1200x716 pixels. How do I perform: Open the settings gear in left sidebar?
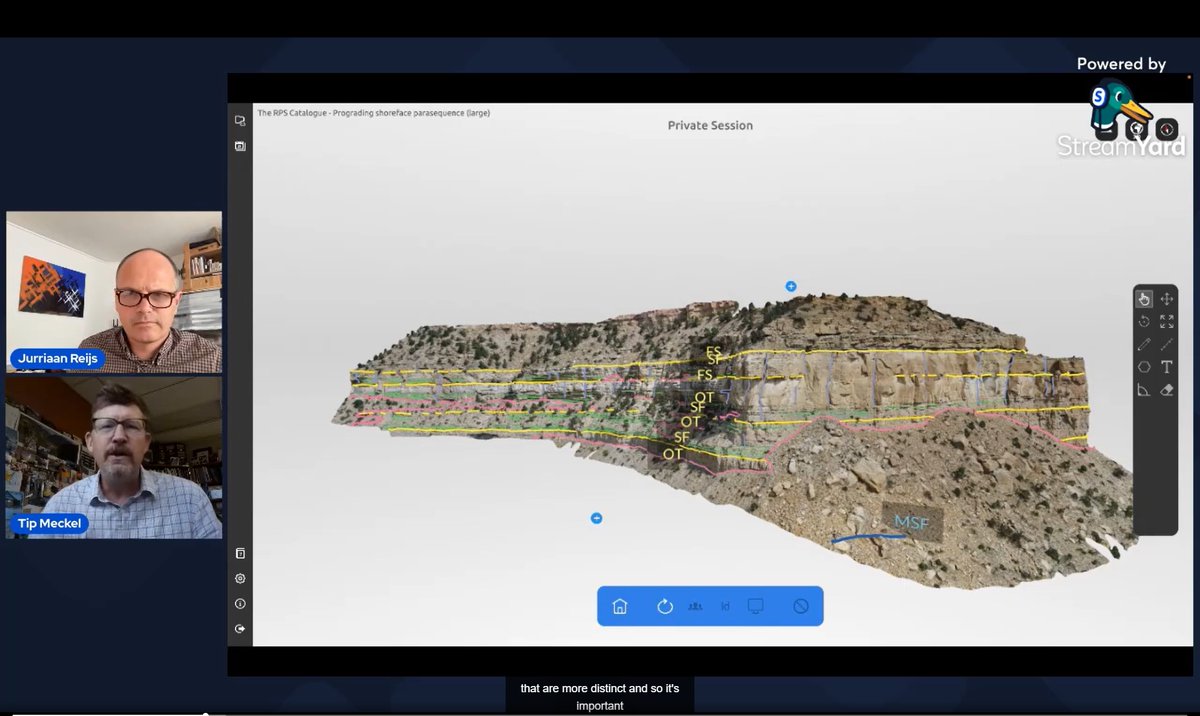coord(240,578)
